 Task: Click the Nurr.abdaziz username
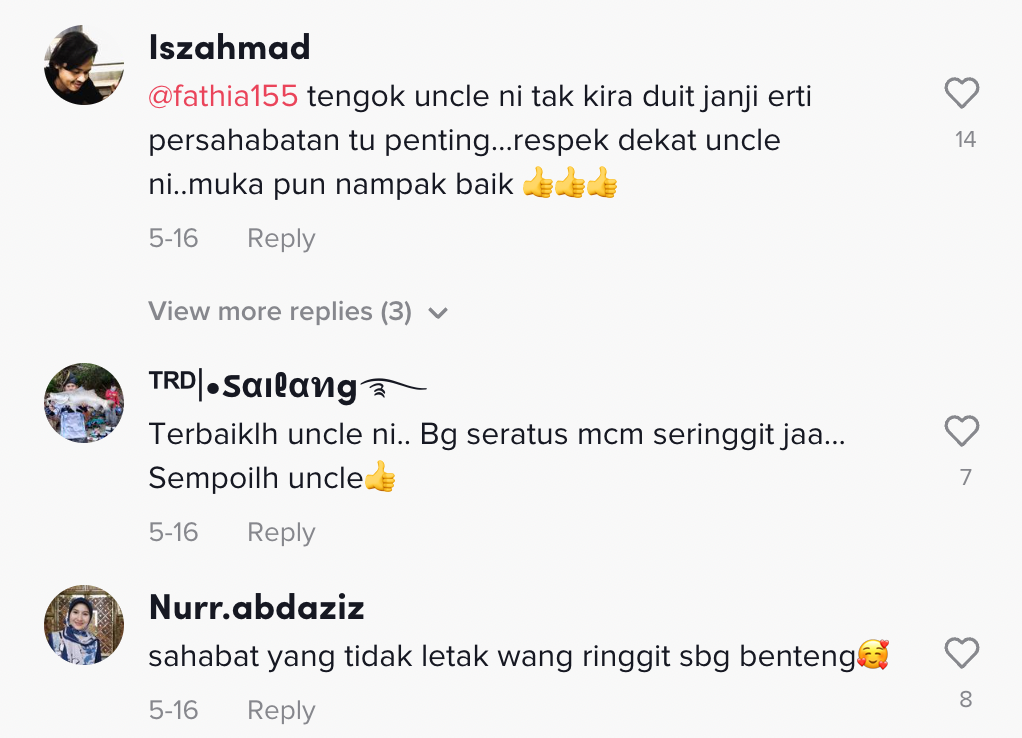click(x=256, y=607)
